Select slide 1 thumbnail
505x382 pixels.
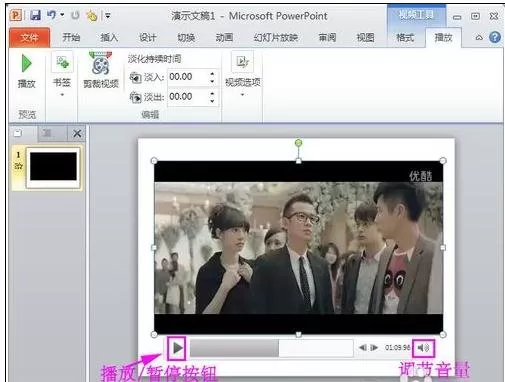pyautogui.click(x=53, y=167)
